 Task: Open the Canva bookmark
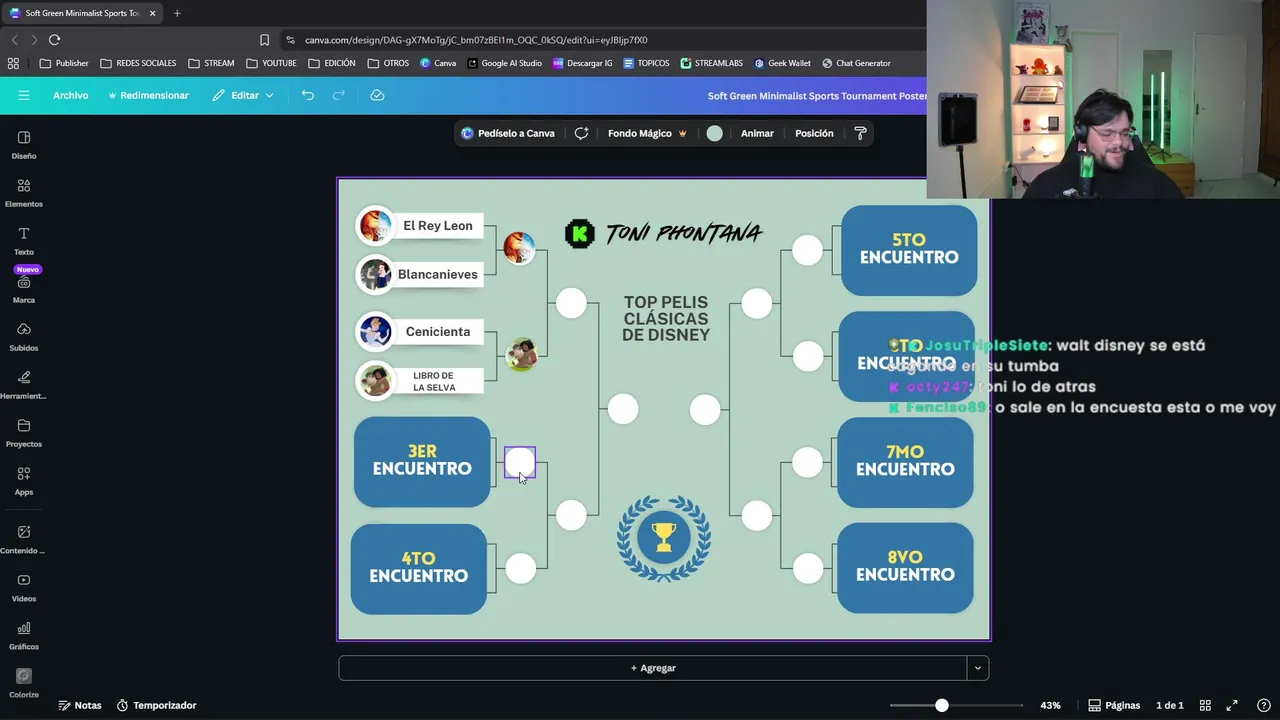click(x=438, y=63)
